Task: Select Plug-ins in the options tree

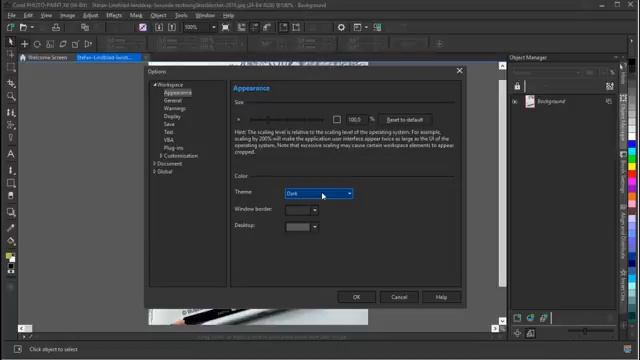Action: (173, 148)
